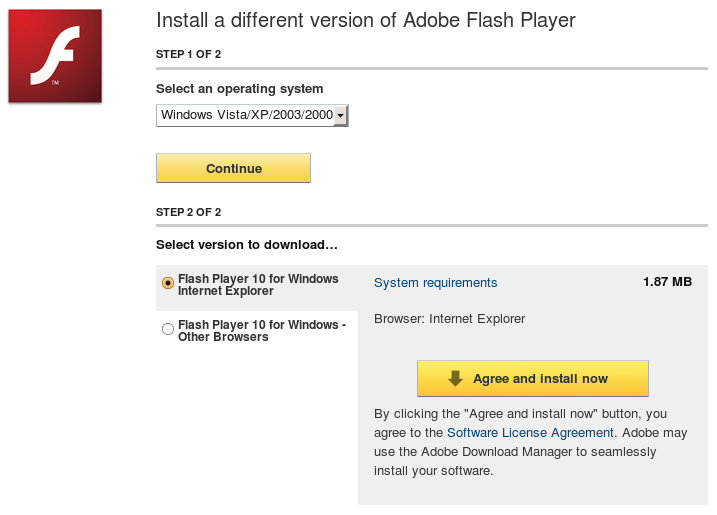This screenshot has width=717, height=515.
Task: Click the "Select an operating system" label
Action: click(x=240, y=89)
